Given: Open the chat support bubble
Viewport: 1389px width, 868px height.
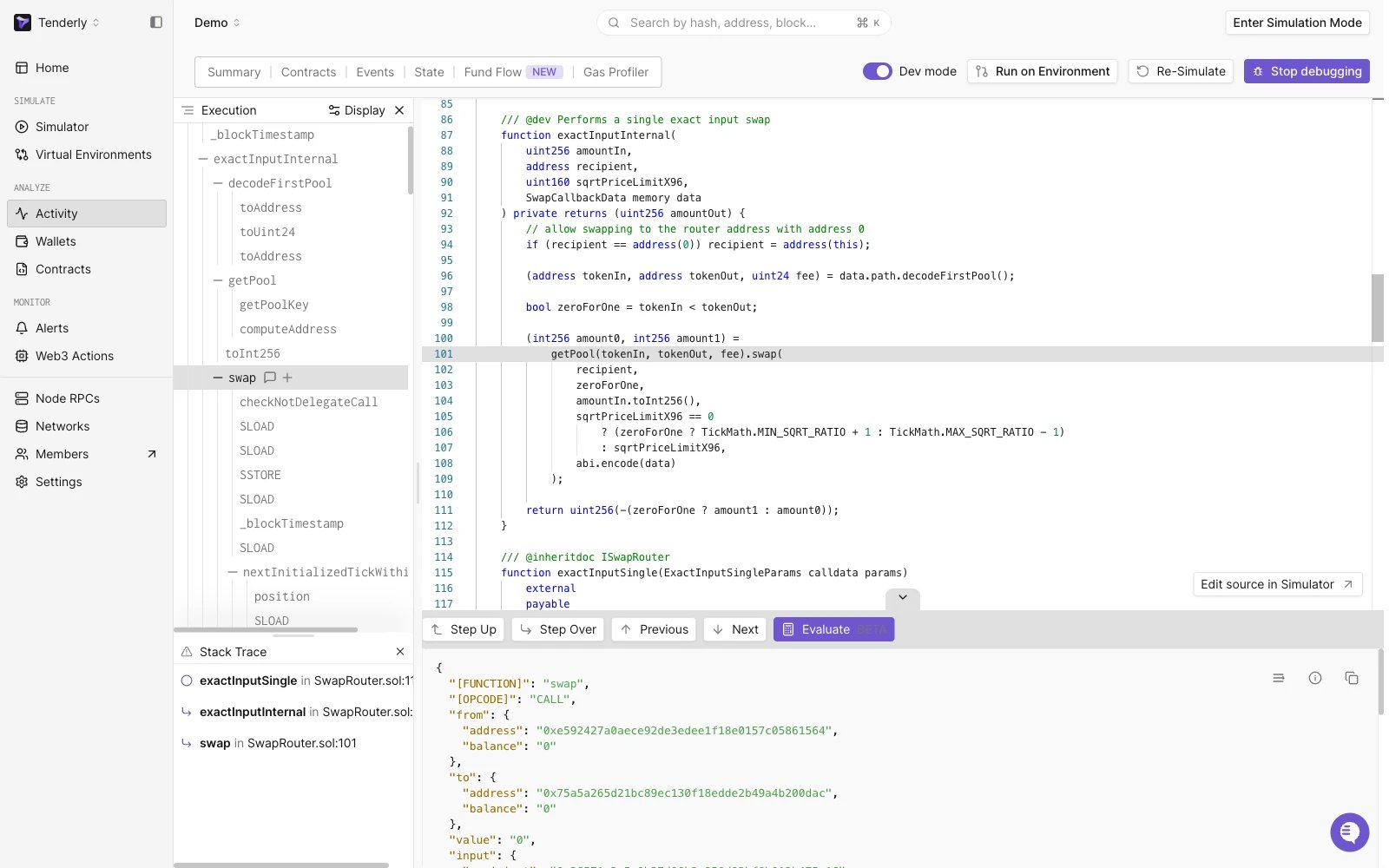Looking at the screenshot, I should (x=1349, y=832).
